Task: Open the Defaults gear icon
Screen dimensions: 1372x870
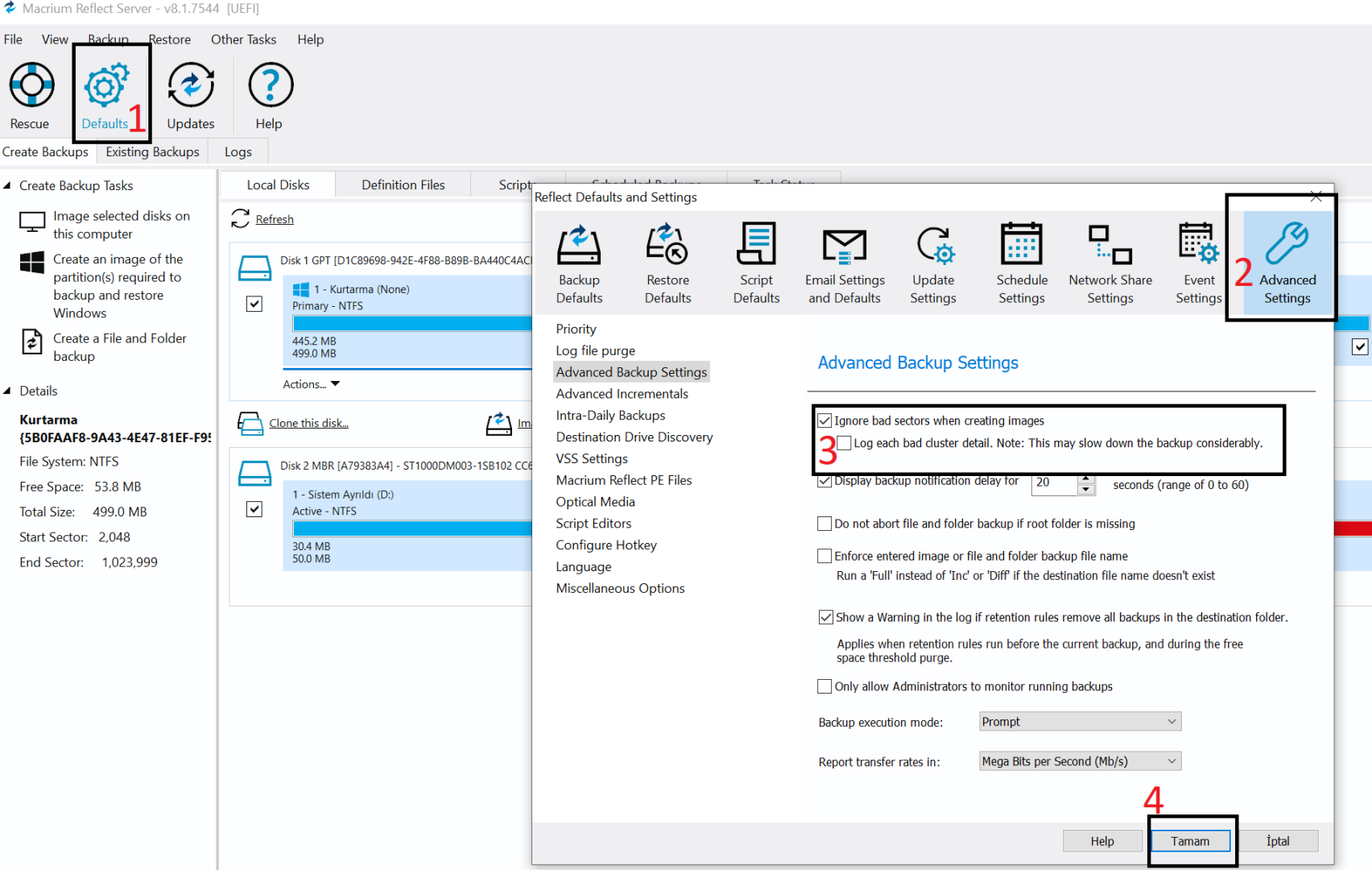Action: click(x=106, y=85)
